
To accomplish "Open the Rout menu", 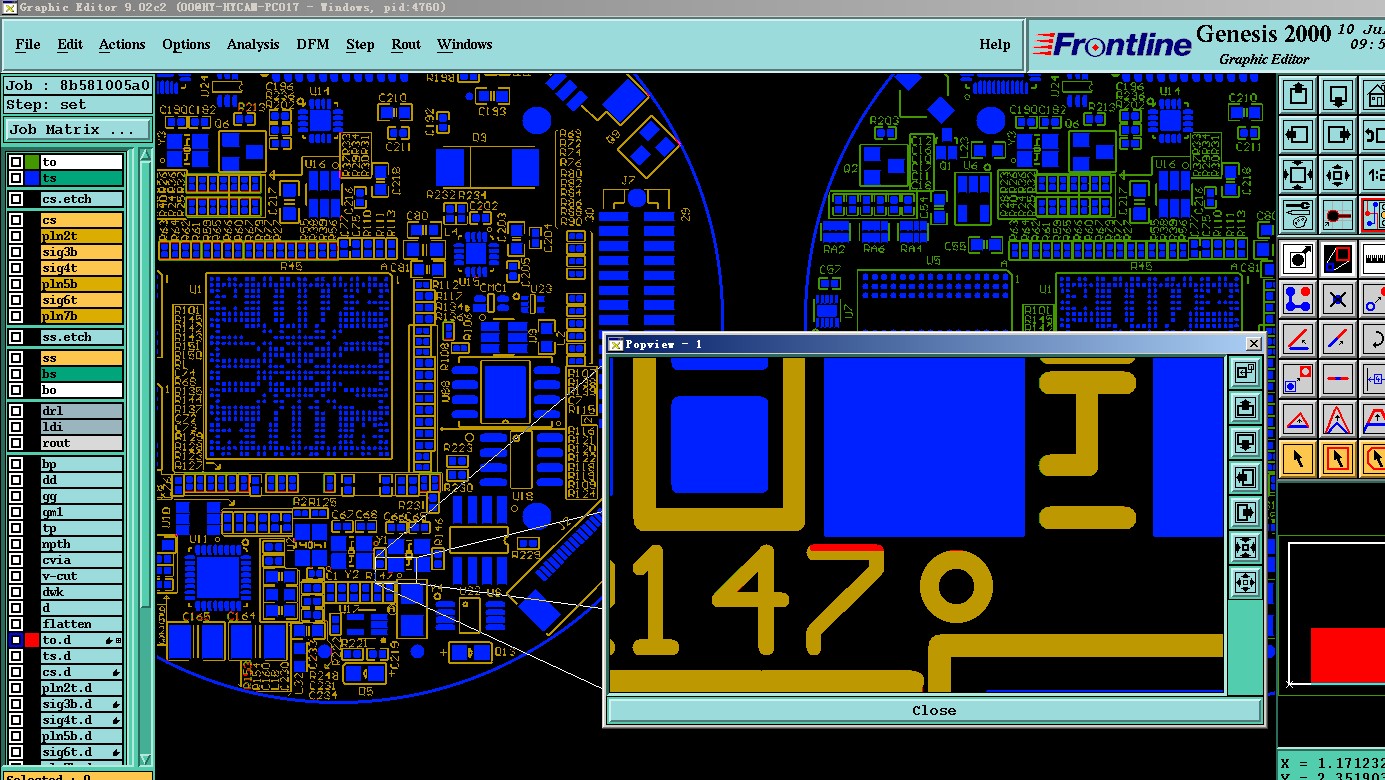I will [x=406, y=44].
